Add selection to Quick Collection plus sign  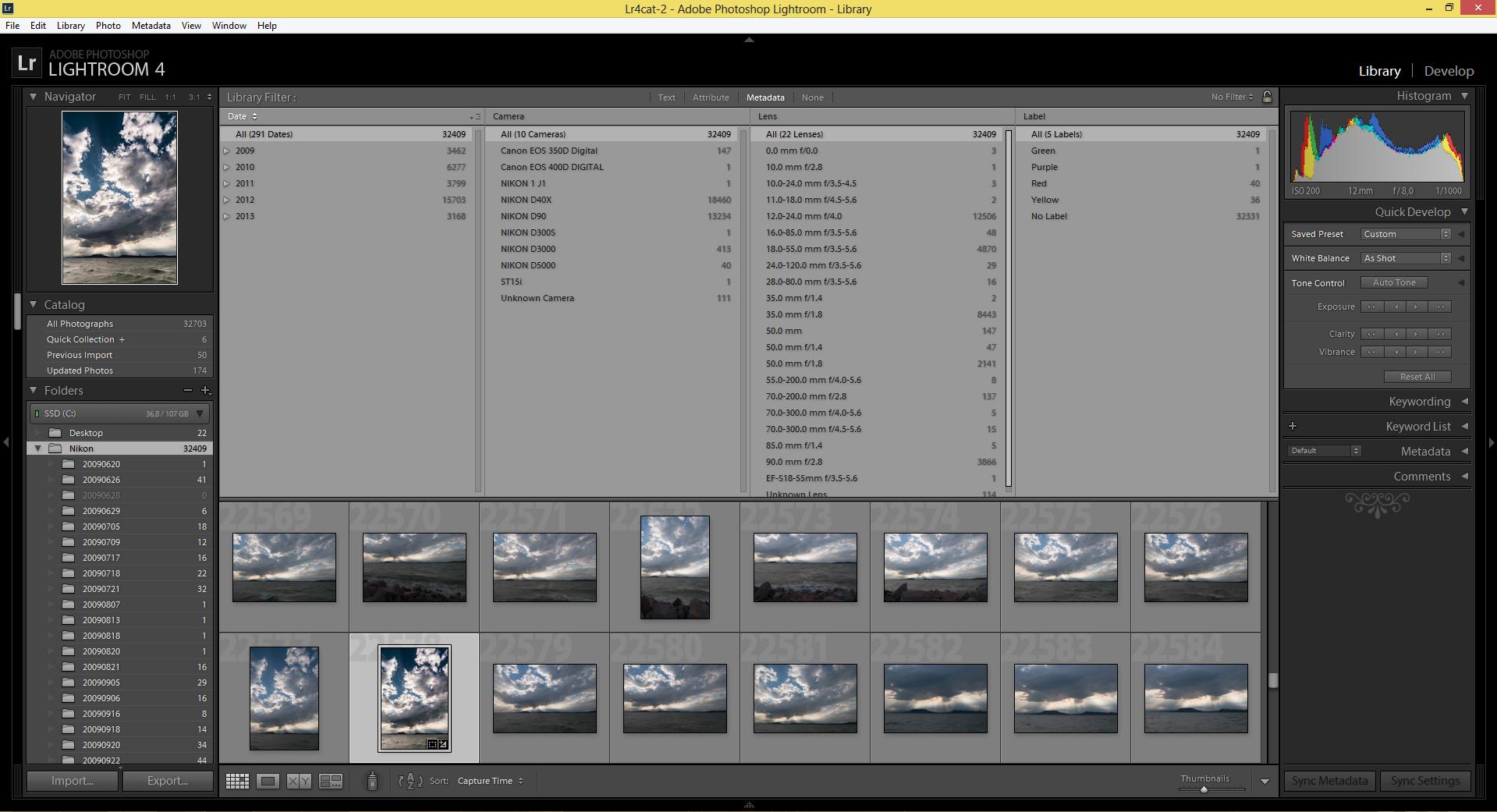pyautogui.click(x=122, y=339)
